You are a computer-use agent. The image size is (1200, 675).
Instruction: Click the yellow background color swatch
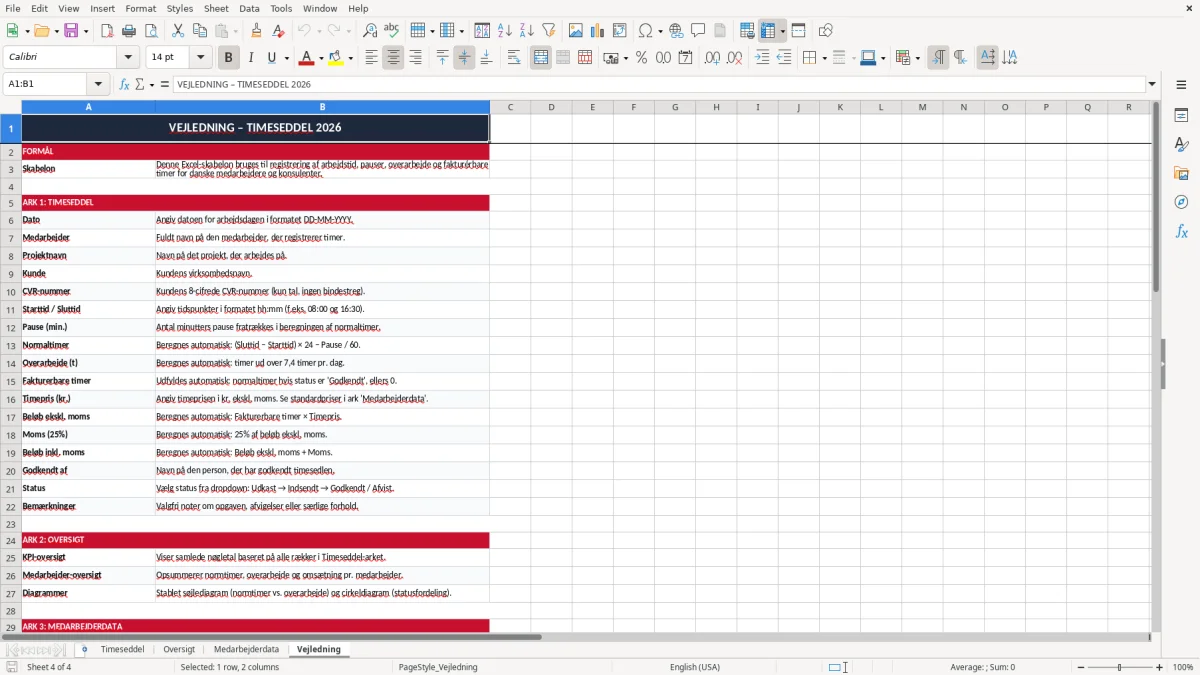point(337,58)
